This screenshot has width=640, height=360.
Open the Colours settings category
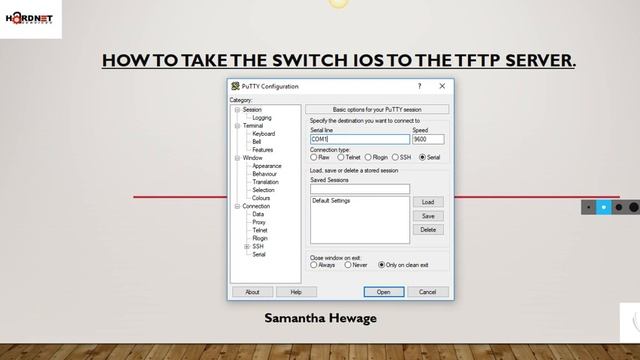coord(261,198)
